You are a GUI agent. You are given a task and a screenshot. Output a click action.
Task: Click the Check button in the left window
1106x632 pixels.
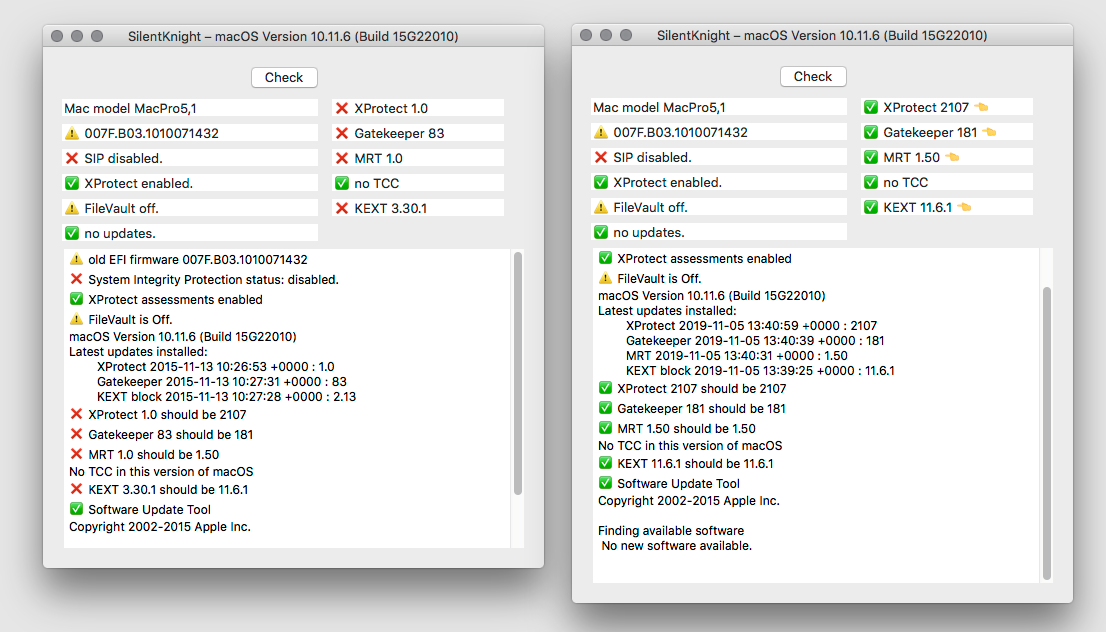coord(284,78)
